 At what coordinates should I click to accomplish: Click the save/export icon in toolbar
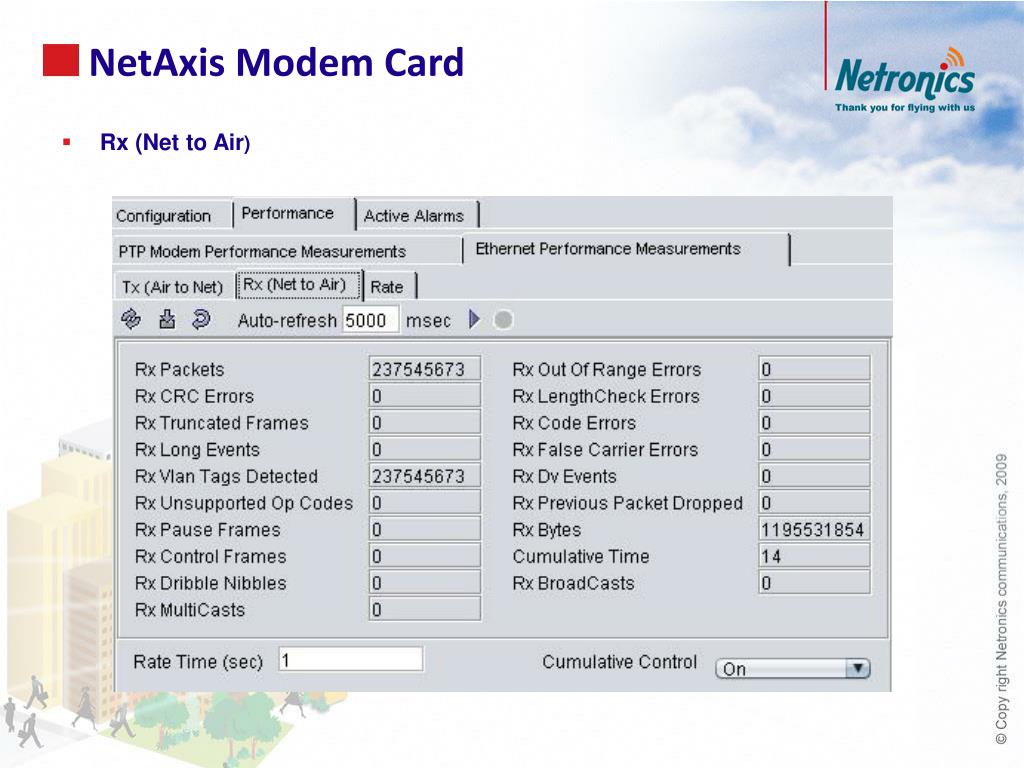(167, 319)
